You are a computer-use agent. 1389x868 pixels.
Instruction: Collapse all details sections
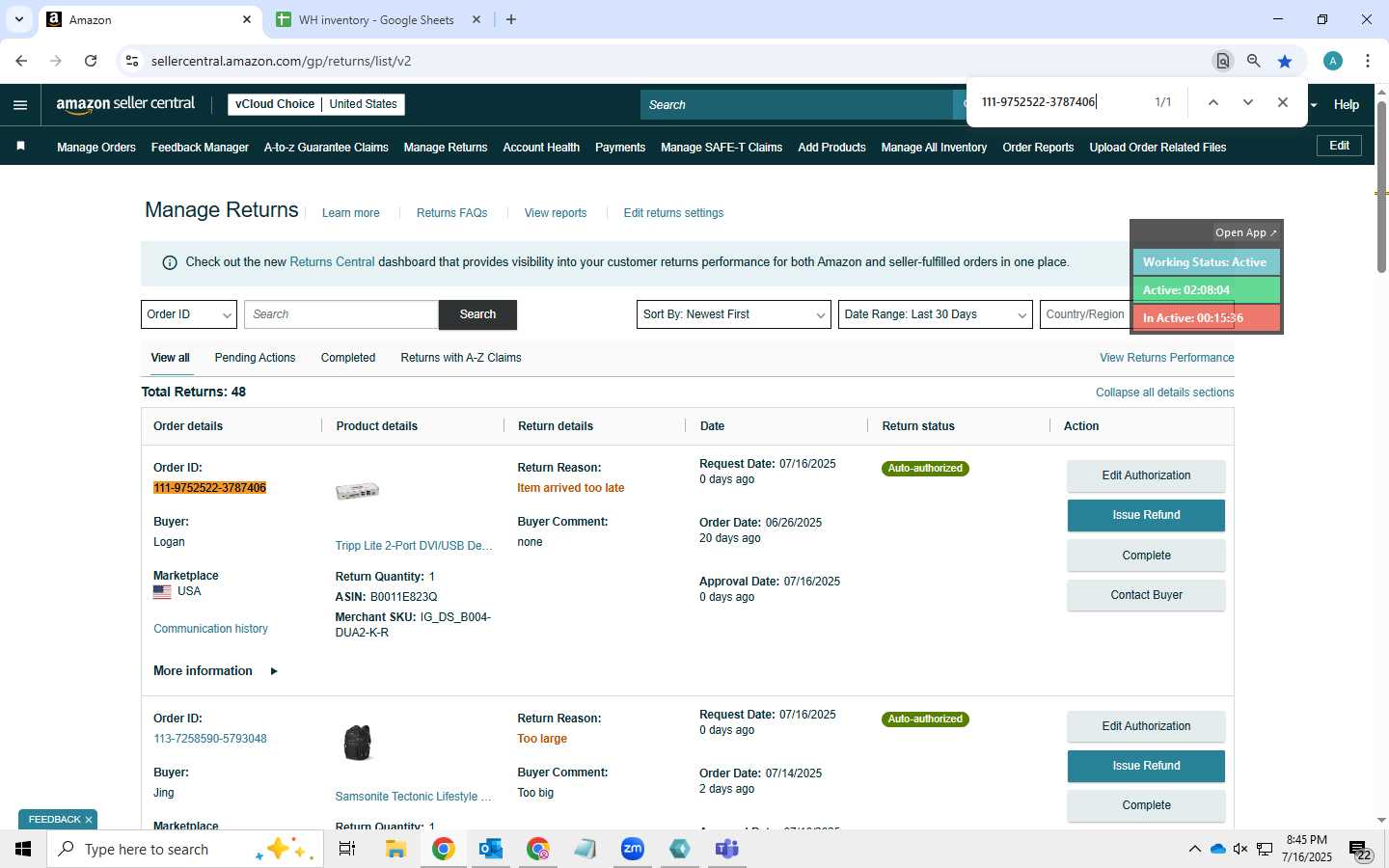click(1164, 393)
